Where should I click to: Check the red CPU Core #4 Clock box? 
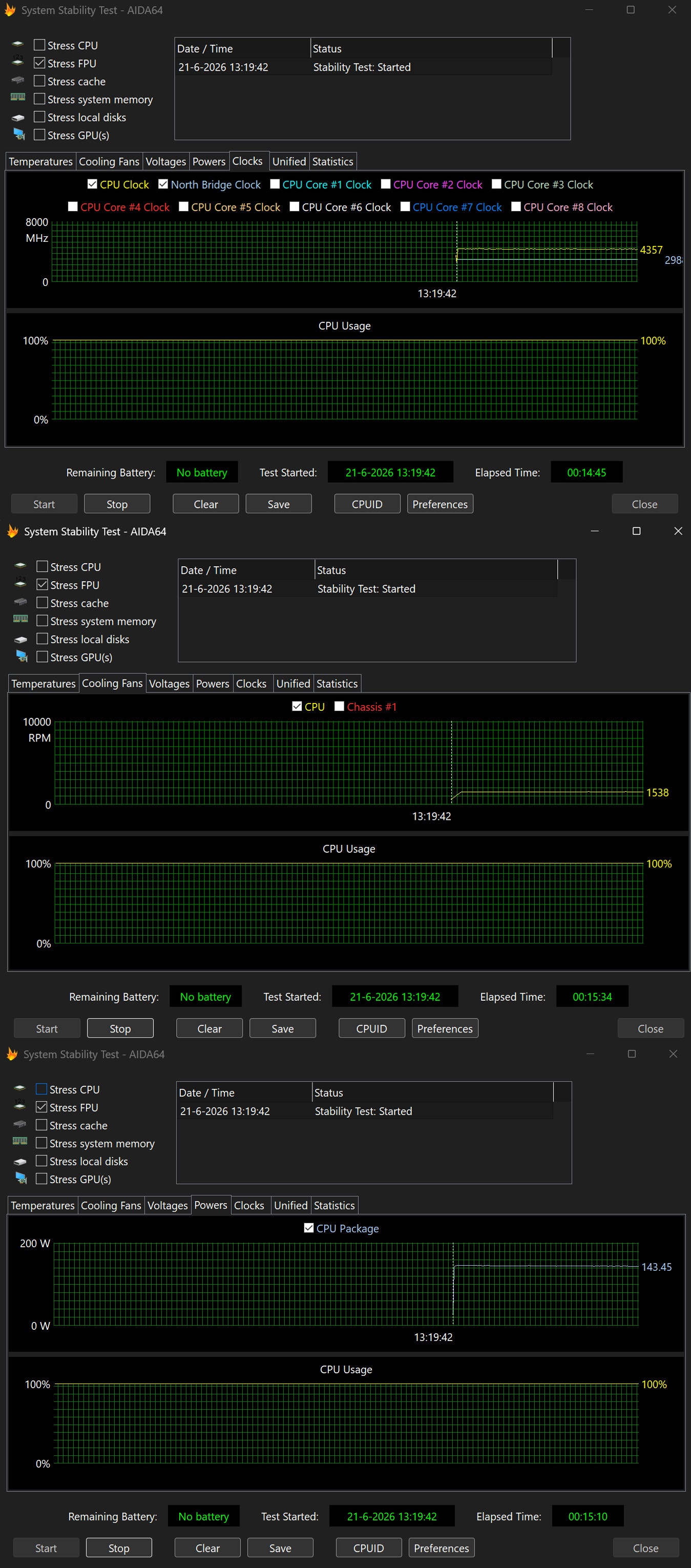(x=73, y=207)
